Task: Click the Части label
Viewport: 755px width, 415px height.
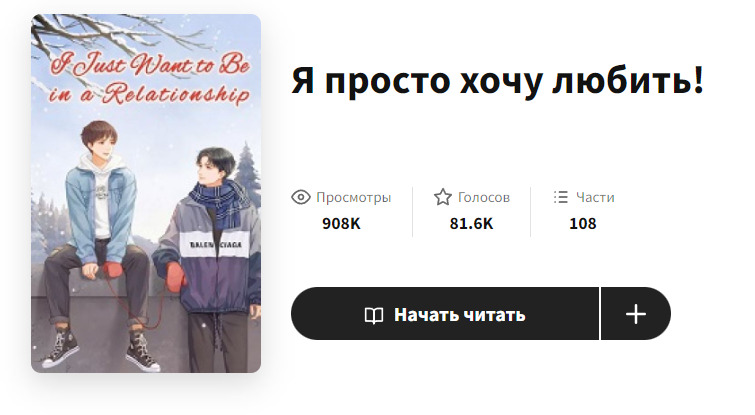Action: tap(595, 197)
